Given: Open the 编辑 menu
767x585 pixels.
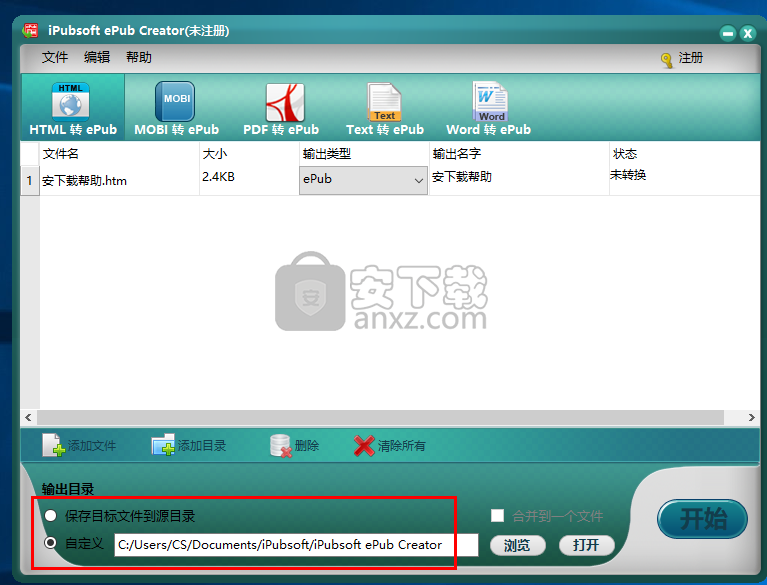Looking at the screenshot, I should (x=97, y=57).
